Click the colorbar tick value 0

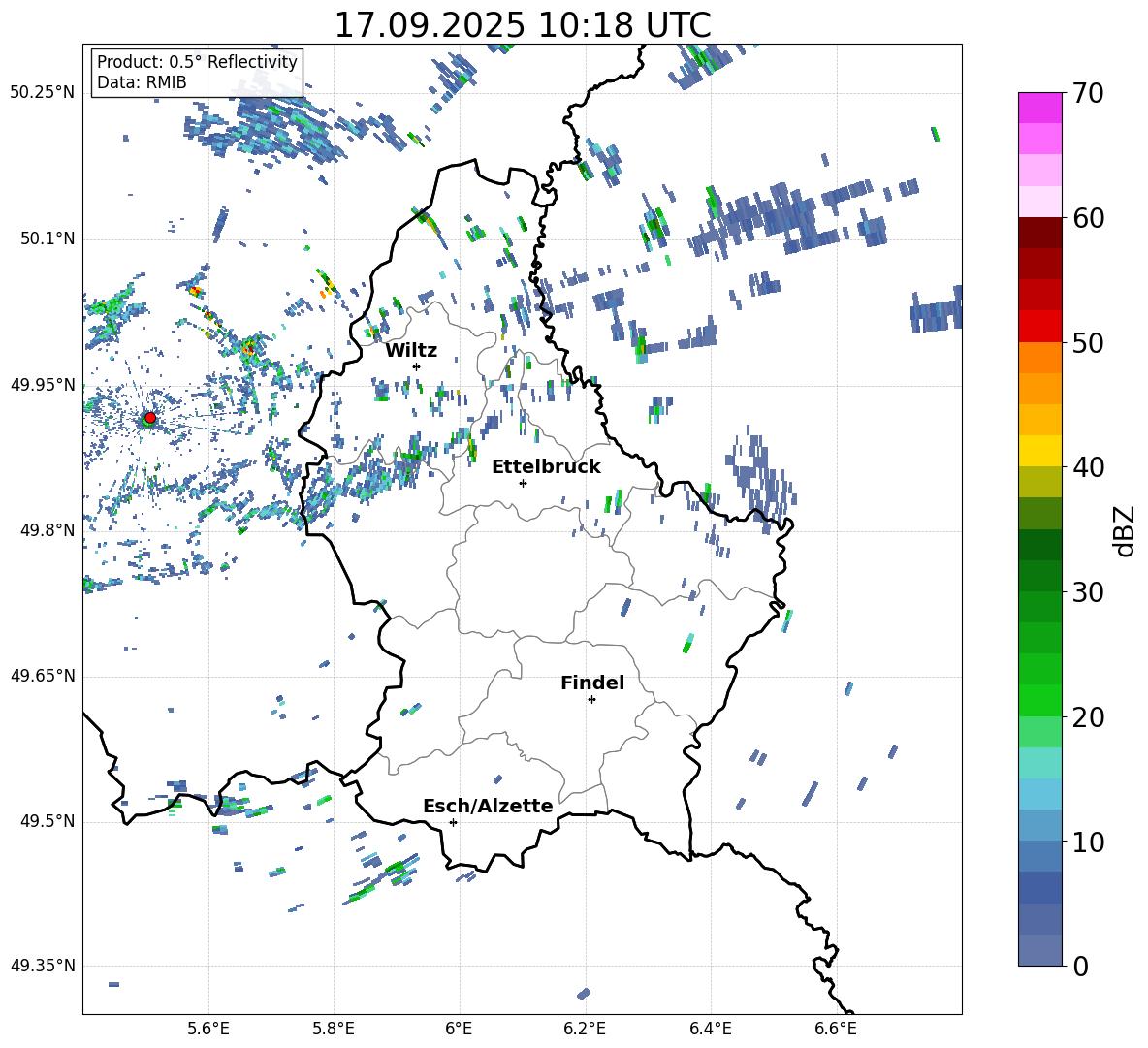coord(1080,967)
